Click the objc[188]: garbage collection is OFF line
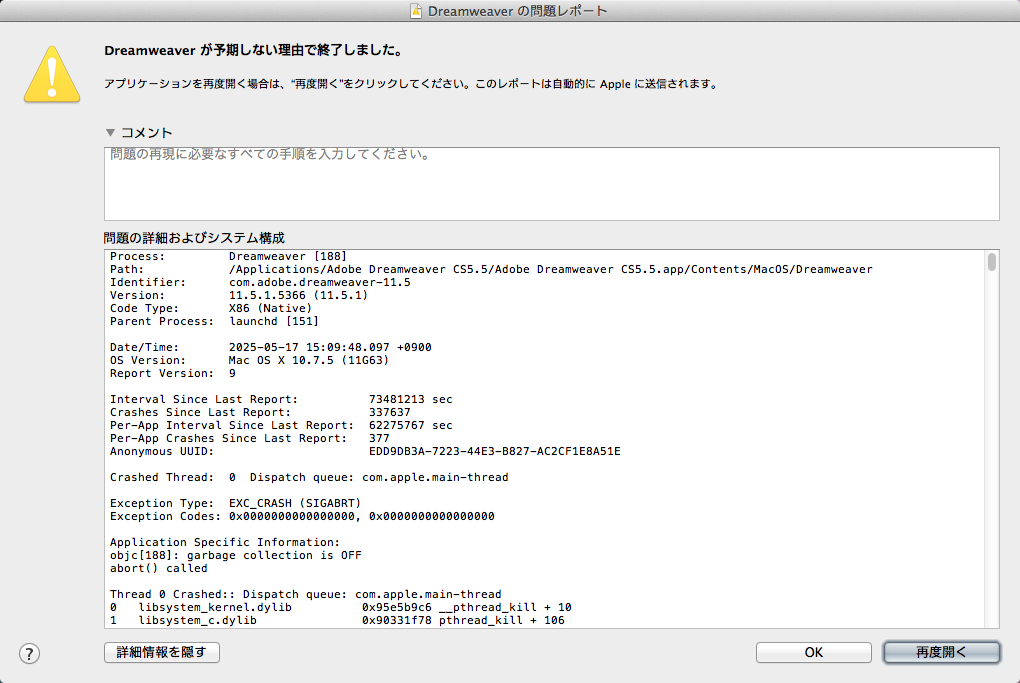The width and height of the screenshot is (1020, 683). [235, 556]
